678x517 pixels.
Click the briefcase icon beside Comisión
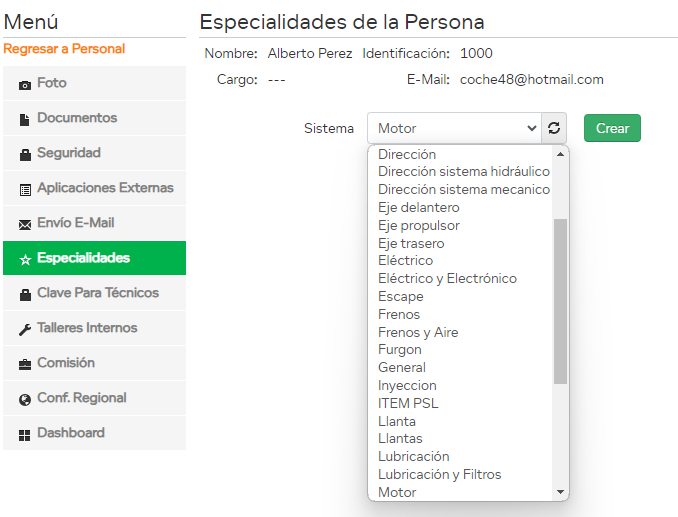[x=25, y=364]
